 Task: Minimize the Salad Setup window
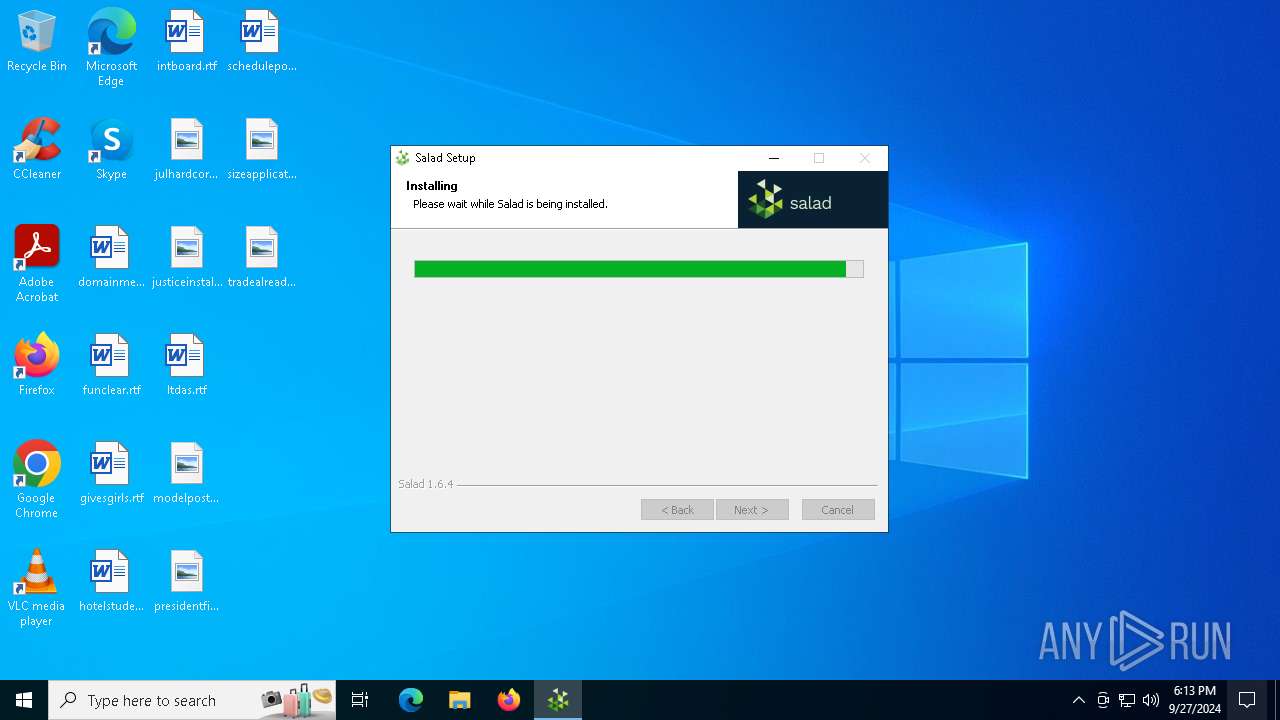(774, 158)
